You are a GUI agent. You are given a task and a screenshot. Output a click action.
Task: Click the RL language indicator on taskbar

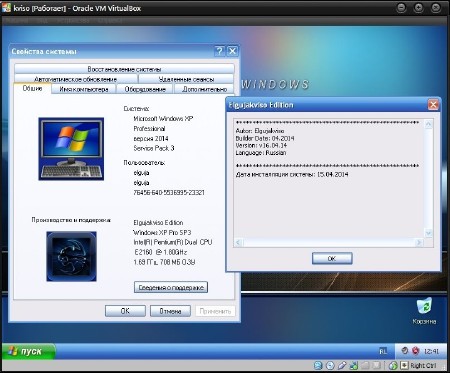click(x=383, y=351)
